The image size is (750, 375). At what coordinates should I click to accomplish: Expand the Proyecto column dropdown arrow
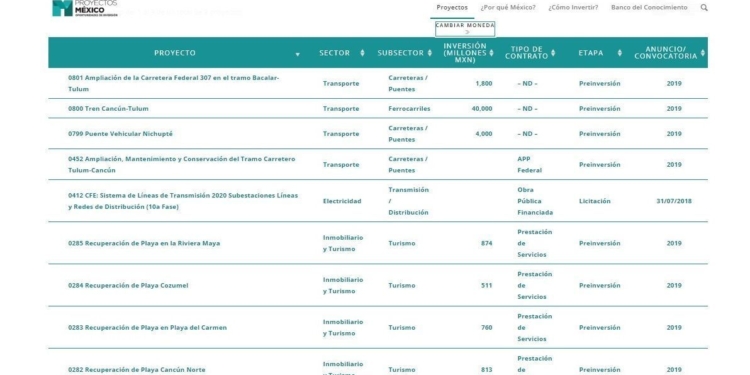coord(298,54)
